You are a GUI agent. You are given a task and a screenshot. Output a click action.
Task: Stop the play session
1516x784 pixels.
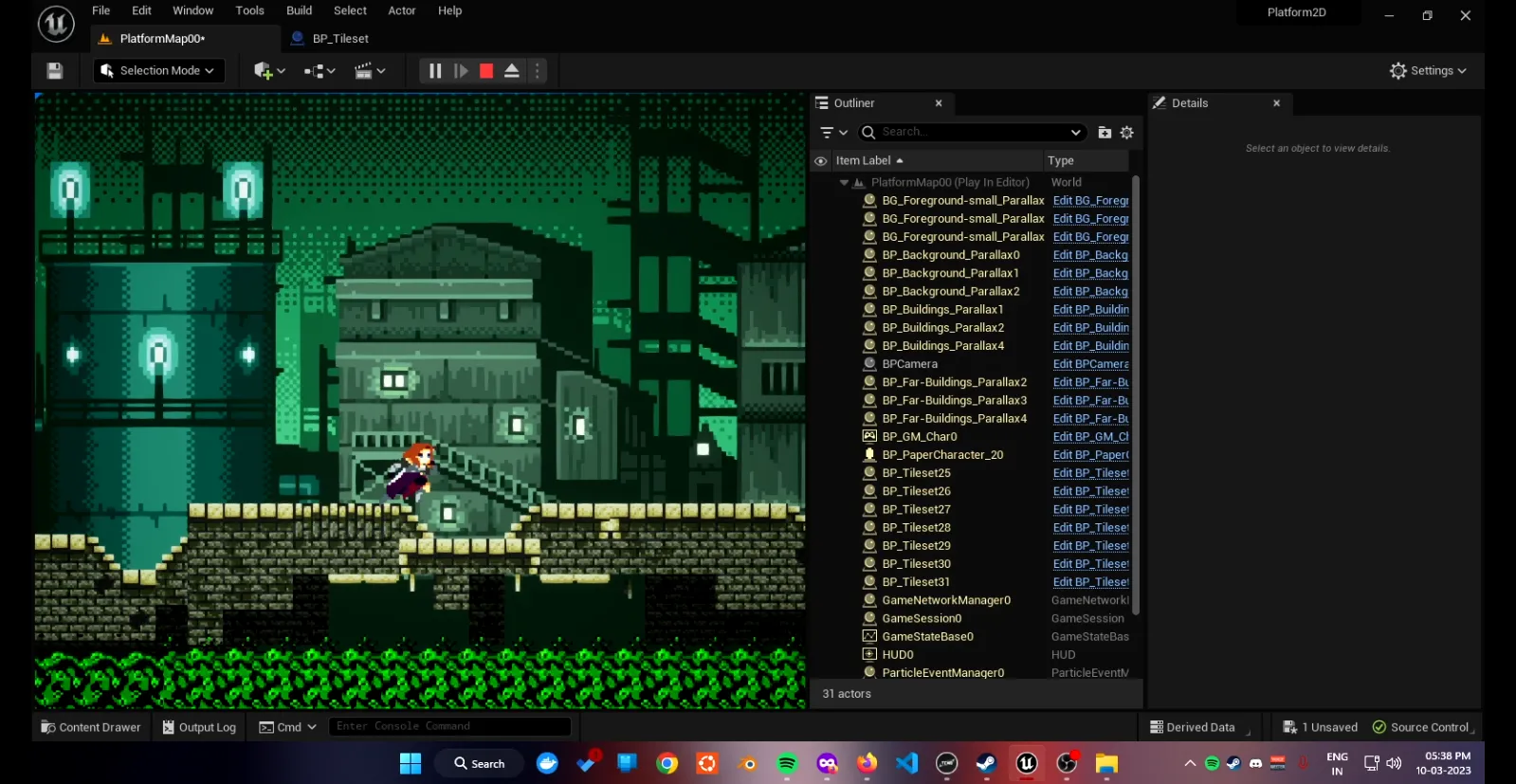tap(486, 71)
